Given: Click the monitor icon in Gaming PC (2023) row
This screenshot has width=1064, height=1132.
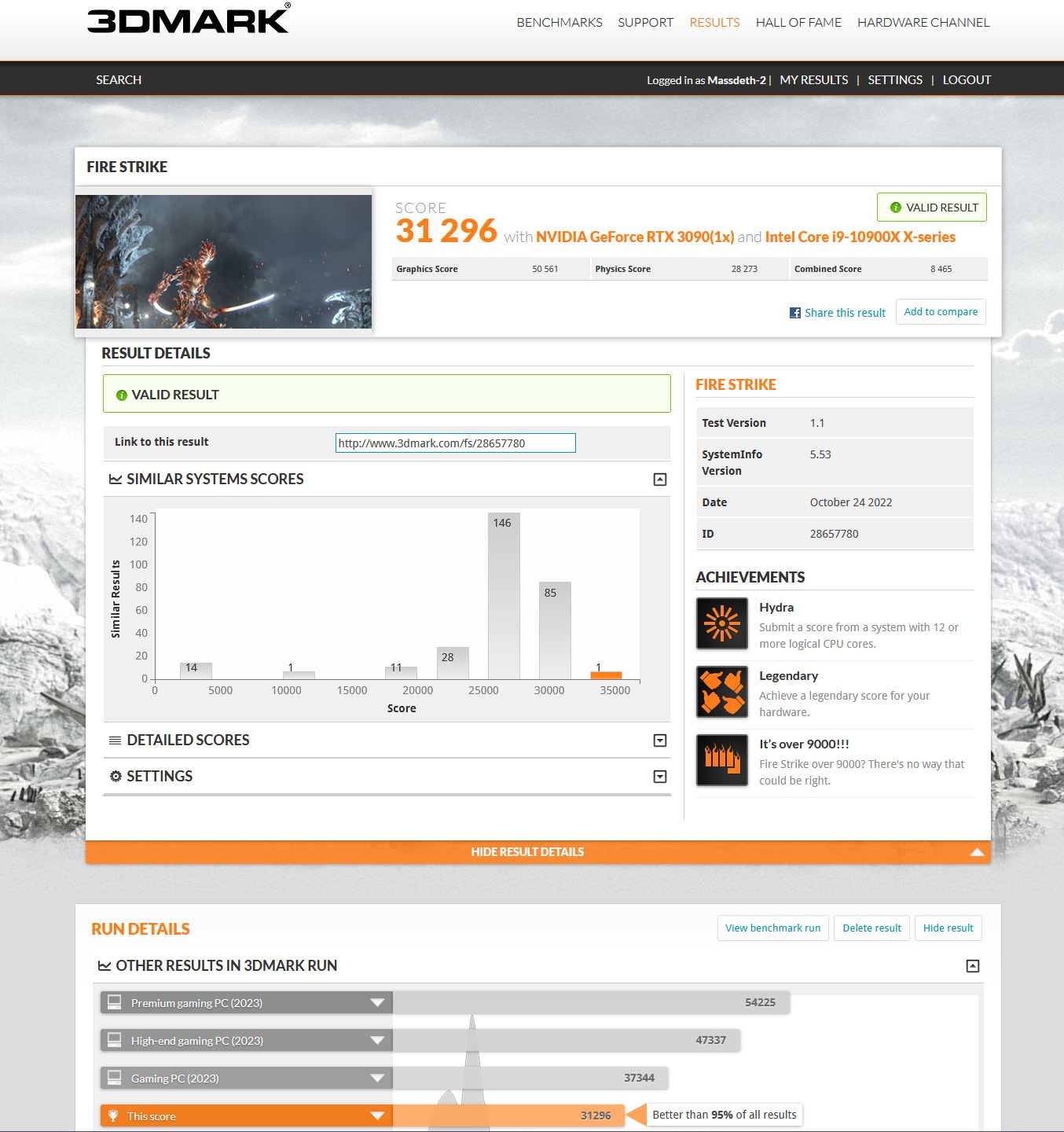Looking at the screenshot, I should pos(115,1078).
